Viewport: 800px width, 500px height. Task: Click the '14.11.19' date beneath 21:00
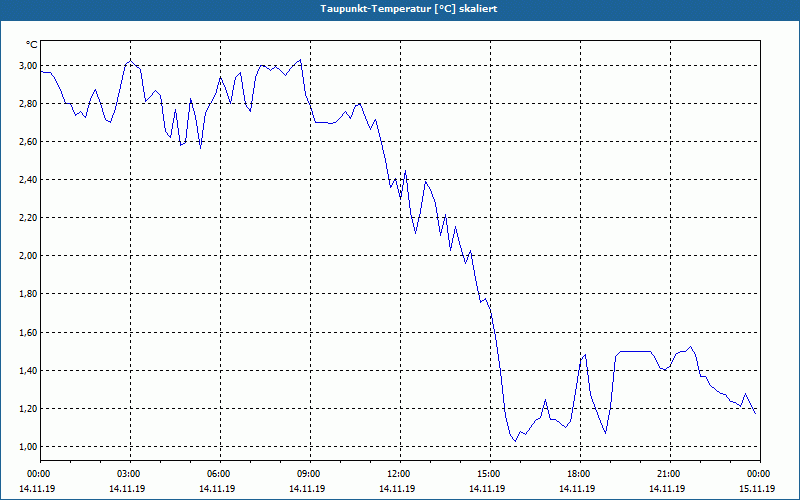(x=667, y=489)
